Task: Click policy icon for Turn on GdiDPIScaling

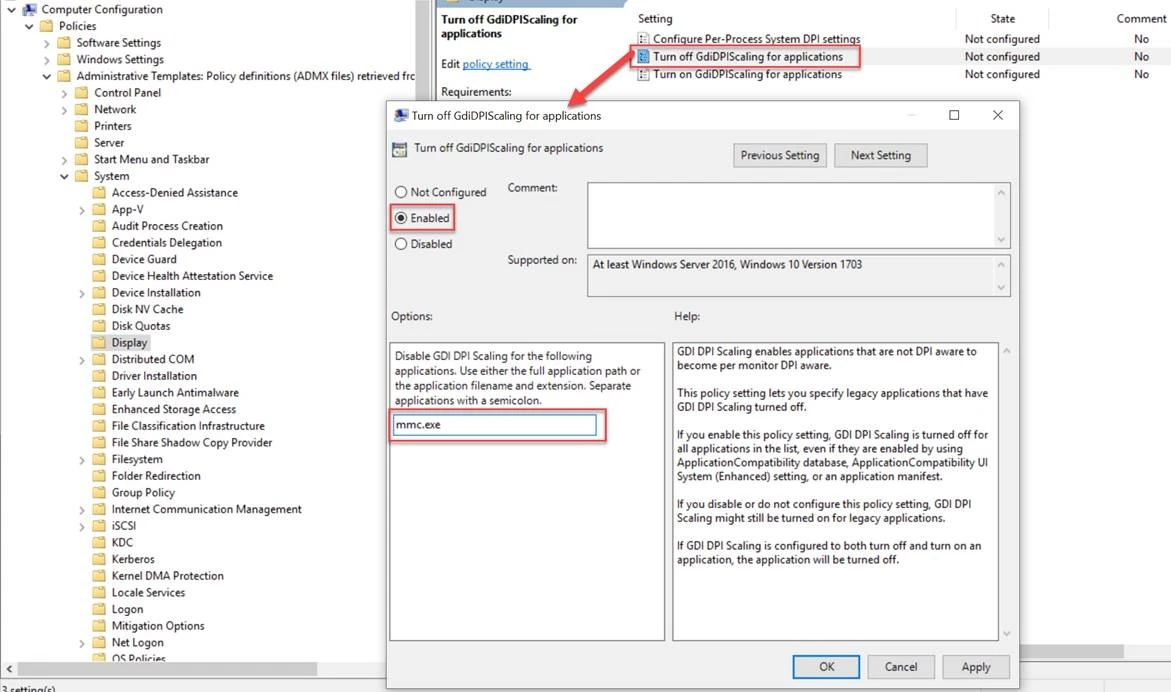Action: pyautogui.click(x=643, y=74)
